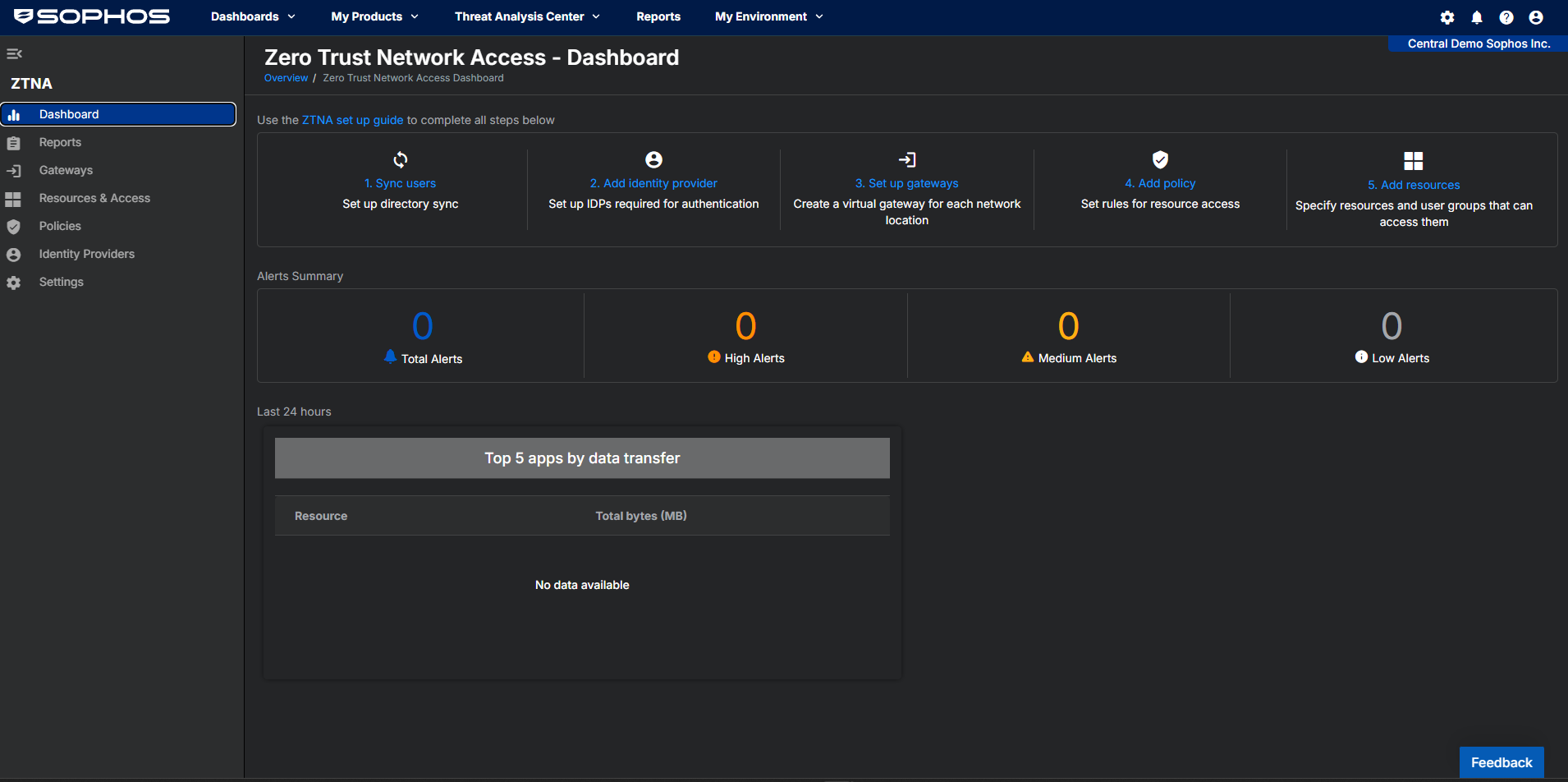Image resolution: width=1568 pixels, height=782 pixels.
Task: Navigate to Policies in sidebar
Action: pos(60,226)
